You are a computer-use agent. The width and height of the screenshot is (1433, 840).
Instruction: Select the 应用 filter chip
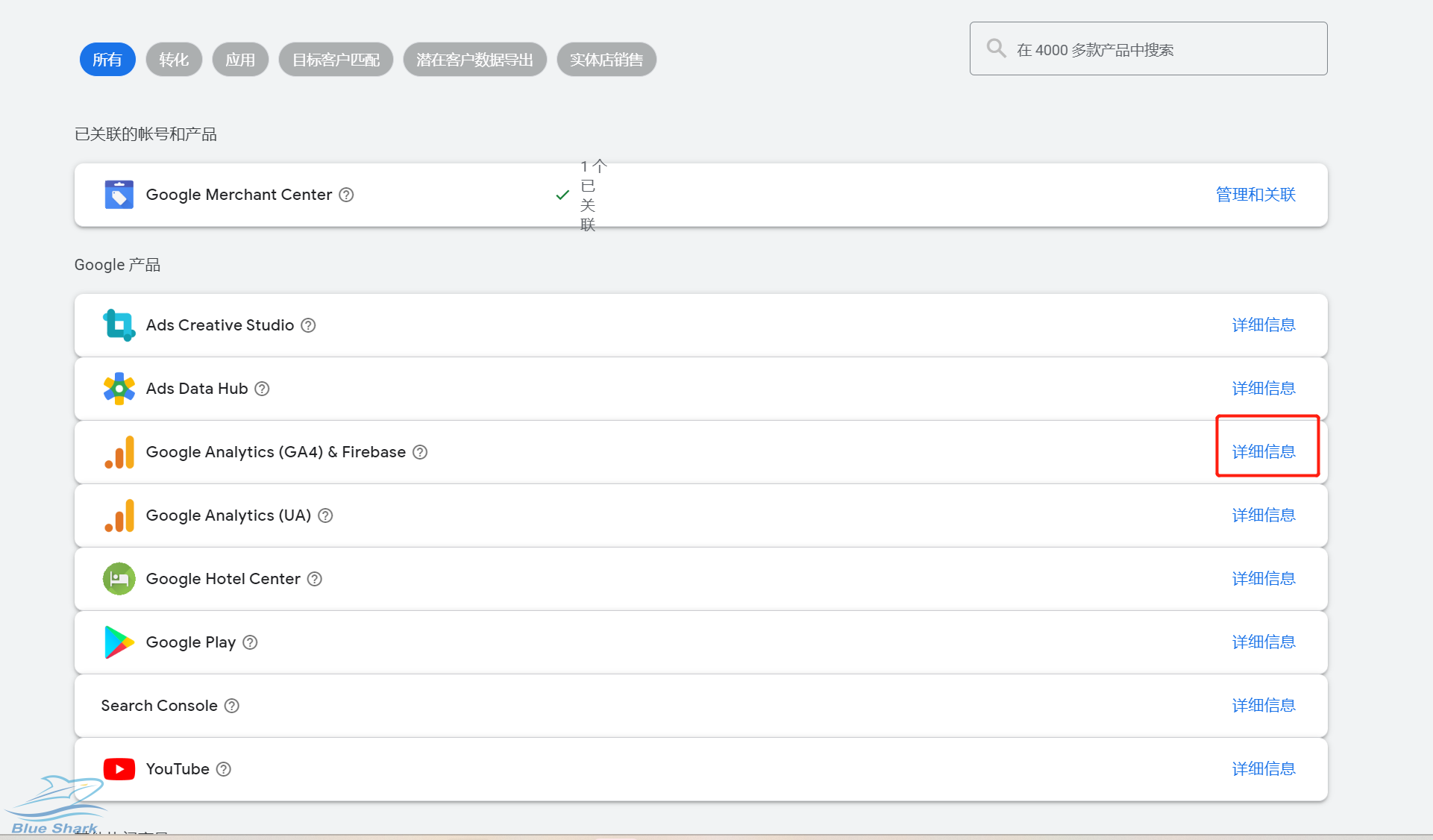coord(240,60)
